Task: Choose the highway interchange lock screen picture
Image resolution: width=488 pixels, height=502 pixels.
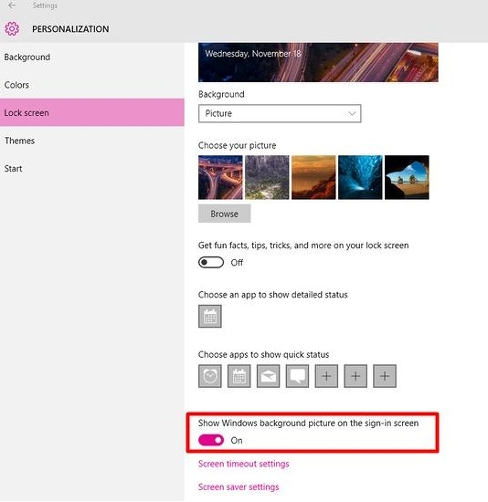Action: coord(220,177)
